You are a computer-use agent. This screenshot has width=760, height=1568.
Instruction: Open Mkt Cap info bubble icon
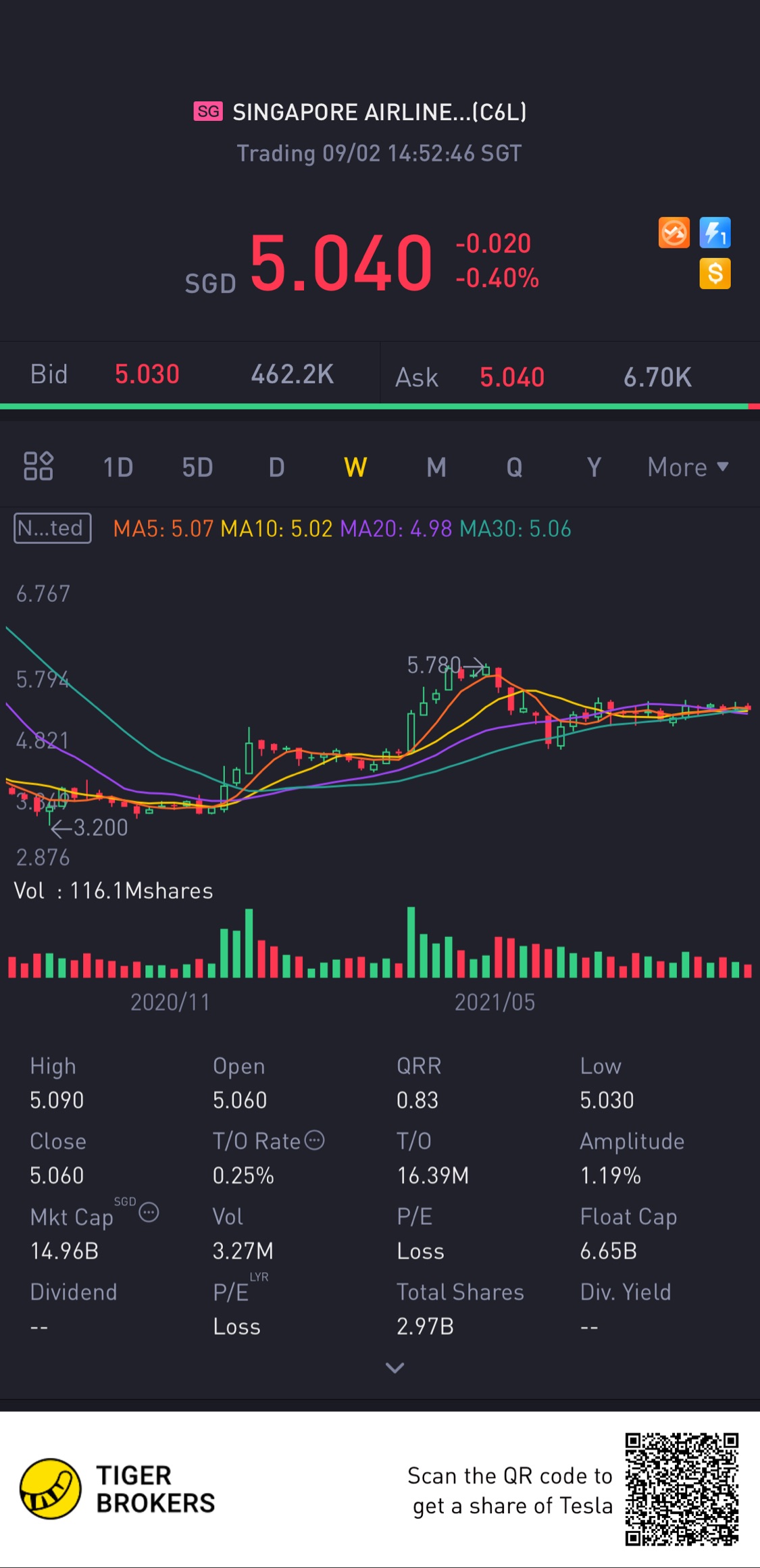pos(149,1213)
